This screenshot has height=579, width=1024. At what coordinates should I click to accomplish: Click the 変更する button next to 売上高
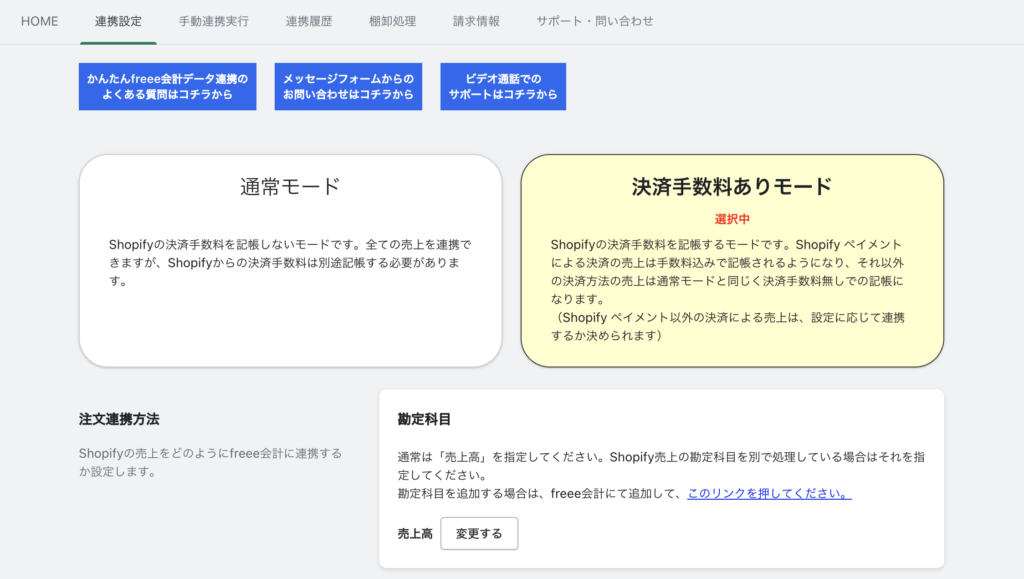(x=479, y=533)
